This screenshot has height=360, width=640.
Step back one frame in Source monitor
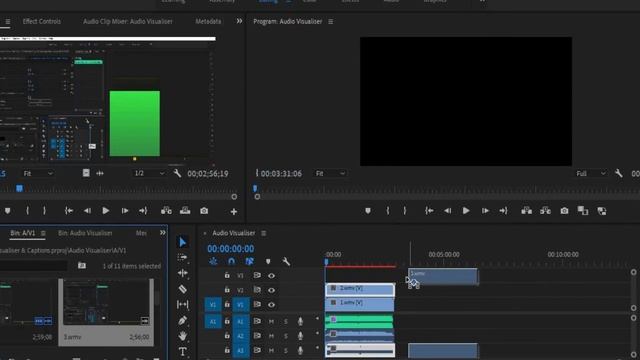(87, 211)
